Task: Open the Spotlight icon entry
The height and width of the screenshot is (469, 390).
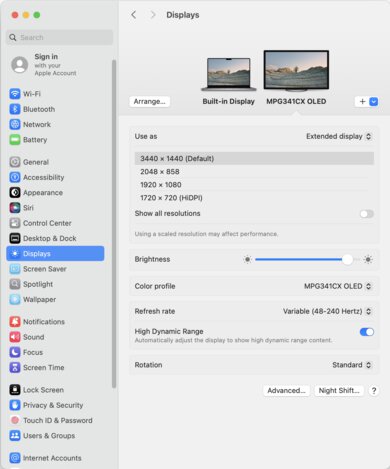Action: pos(15,284)
